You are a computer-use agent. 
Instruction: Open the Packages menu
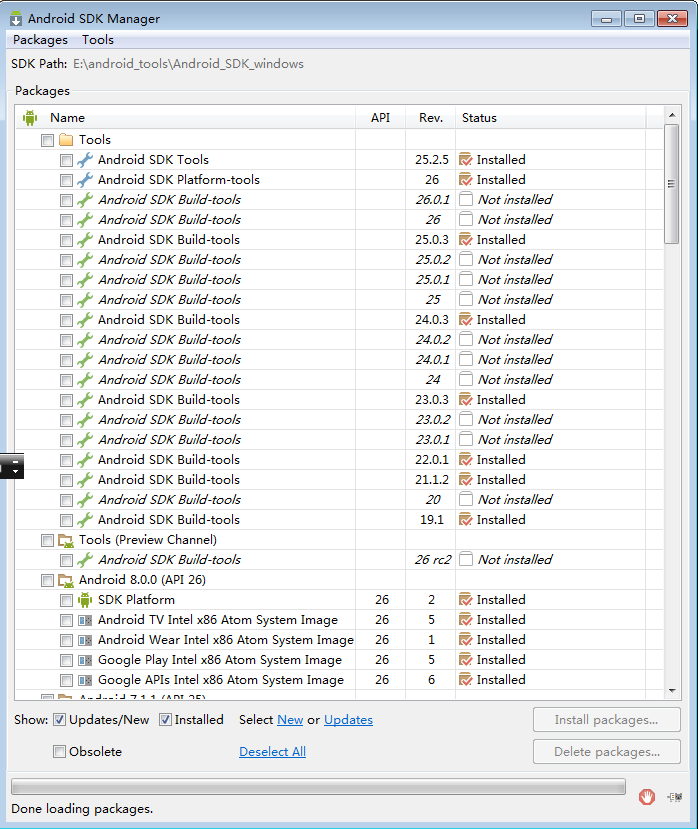pyautogui.click(x=40, y=40)
